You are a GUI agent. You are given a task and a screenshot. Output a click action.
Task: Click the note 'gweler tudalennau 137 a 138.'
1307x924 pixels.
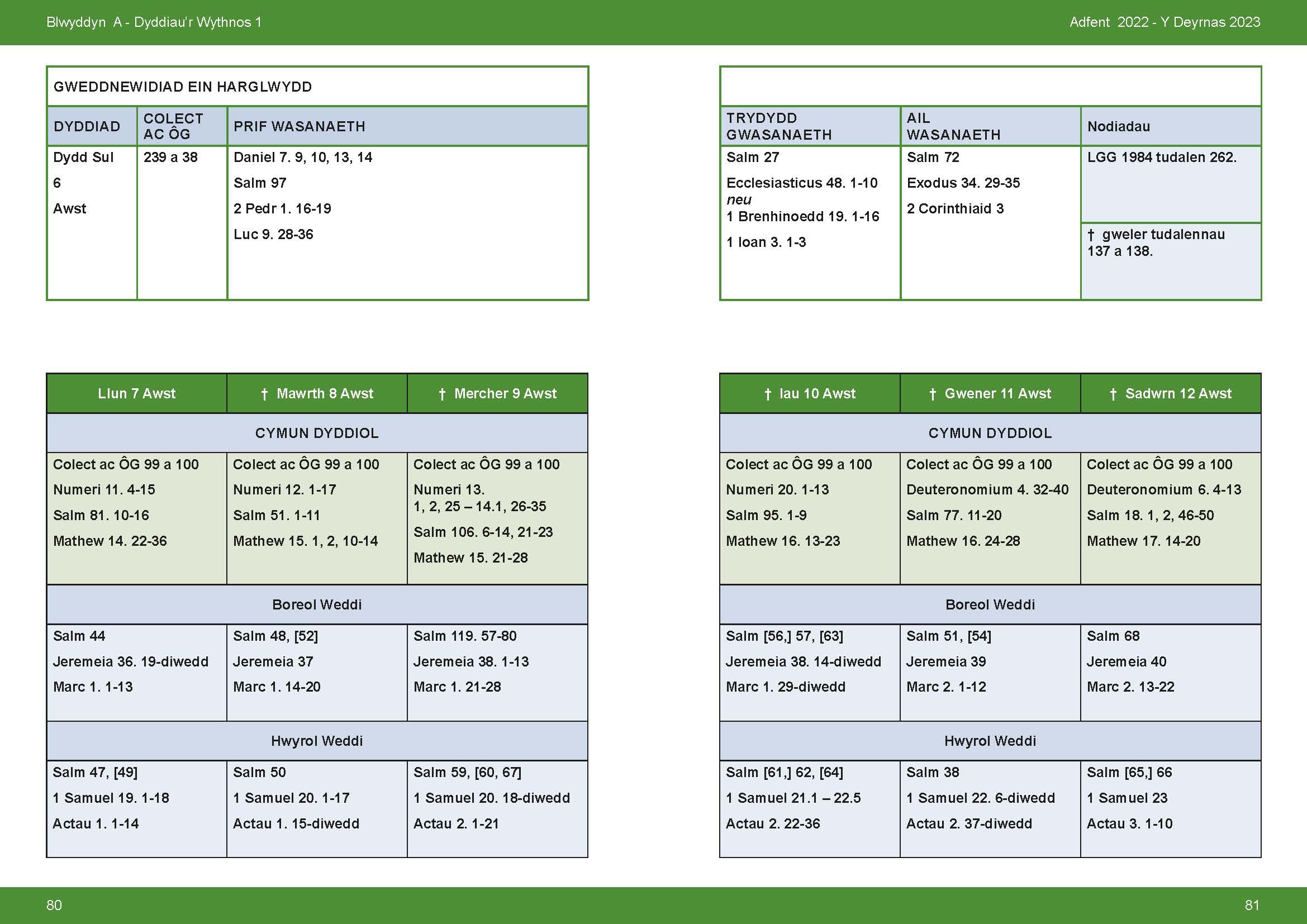tap(1156, 242)
